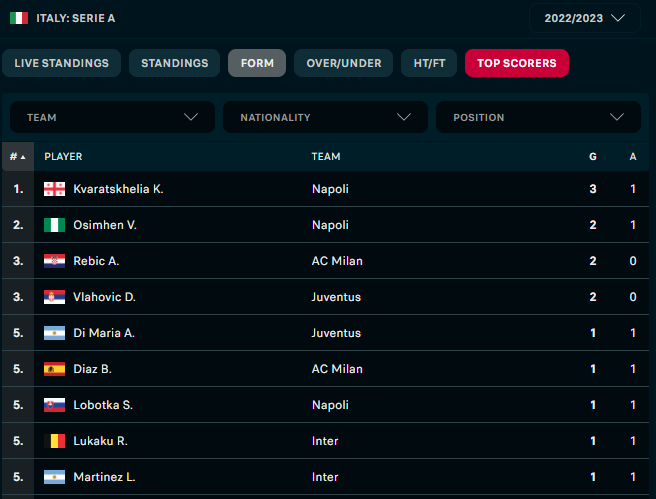Open the OVER/UNDER tab
This screenshot has width=656, height=499.
point(343,63)
